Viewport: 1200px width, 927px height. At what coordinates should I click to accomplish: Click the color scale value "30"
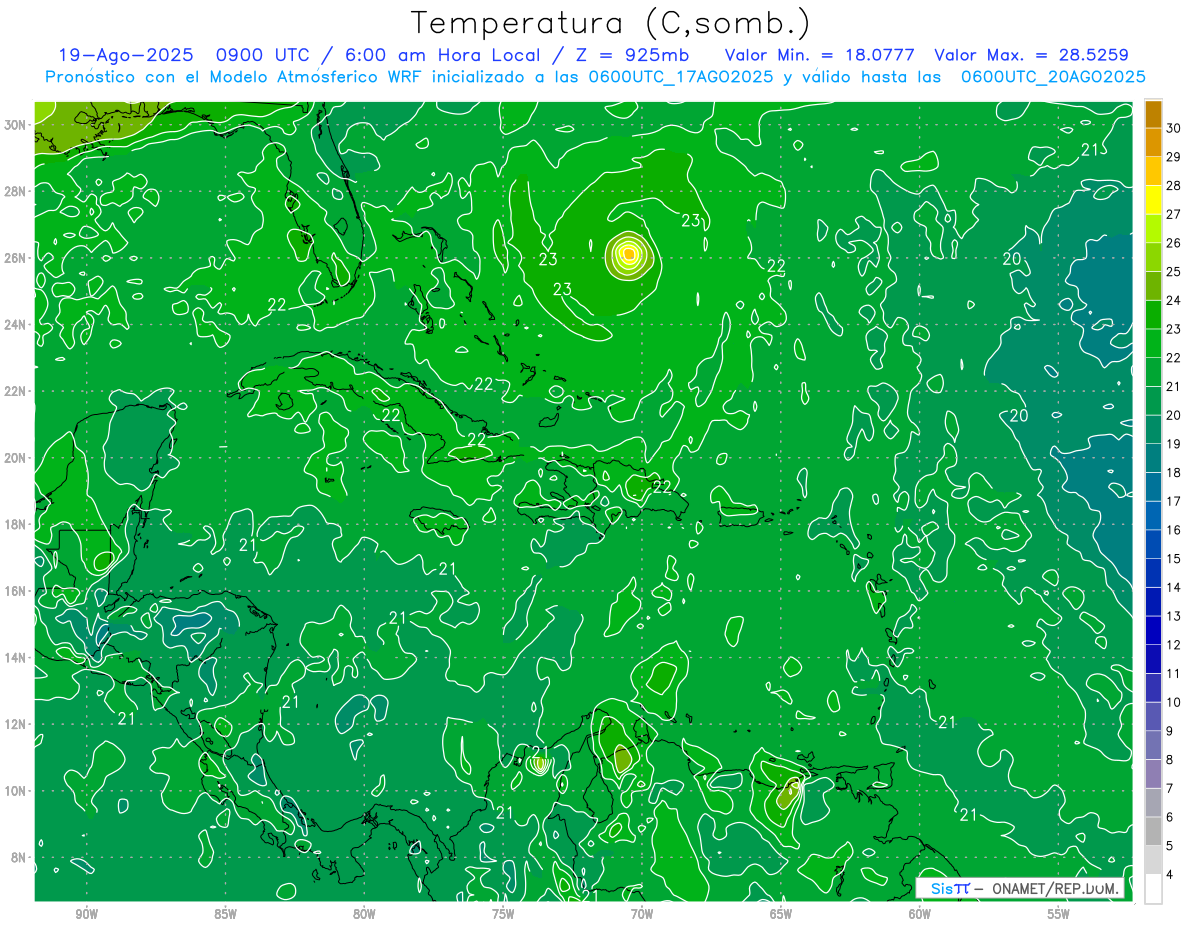click(x=1173, y=128)
